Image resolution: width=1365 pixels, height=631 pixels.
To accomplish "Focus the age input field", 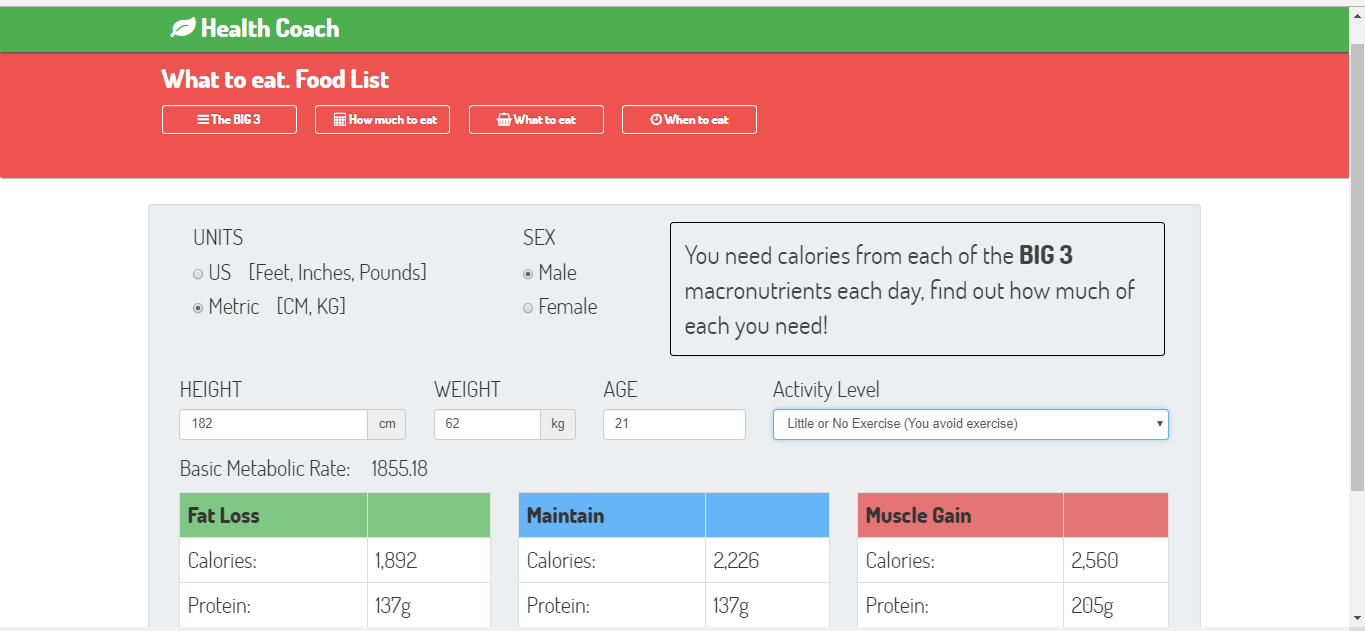I will [x=674, y=424].
